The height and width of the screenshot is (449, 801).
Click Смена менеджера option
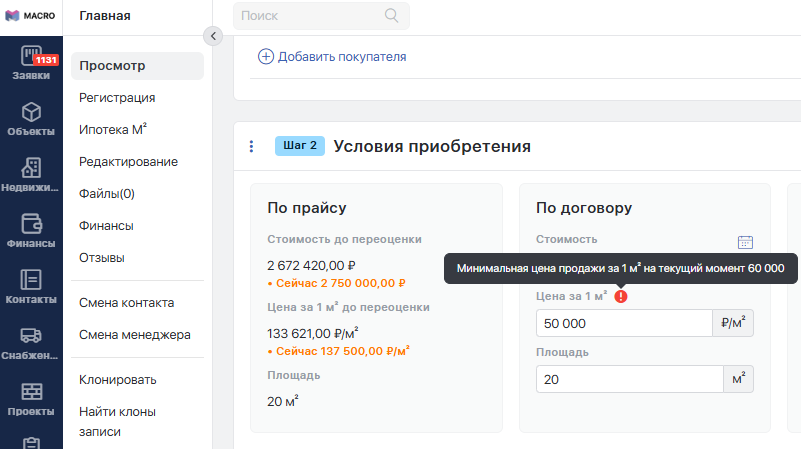(134, 335)
